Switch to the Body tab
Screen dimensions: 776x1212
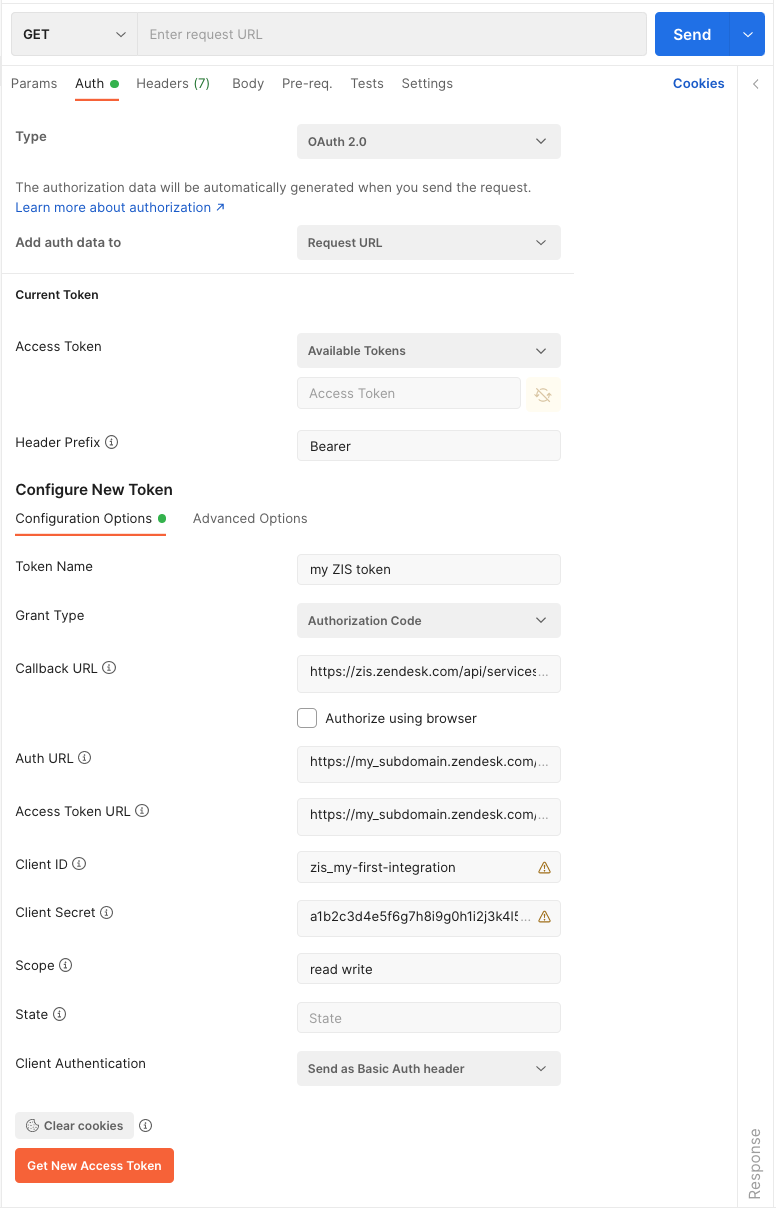click(x=248, y=84)
